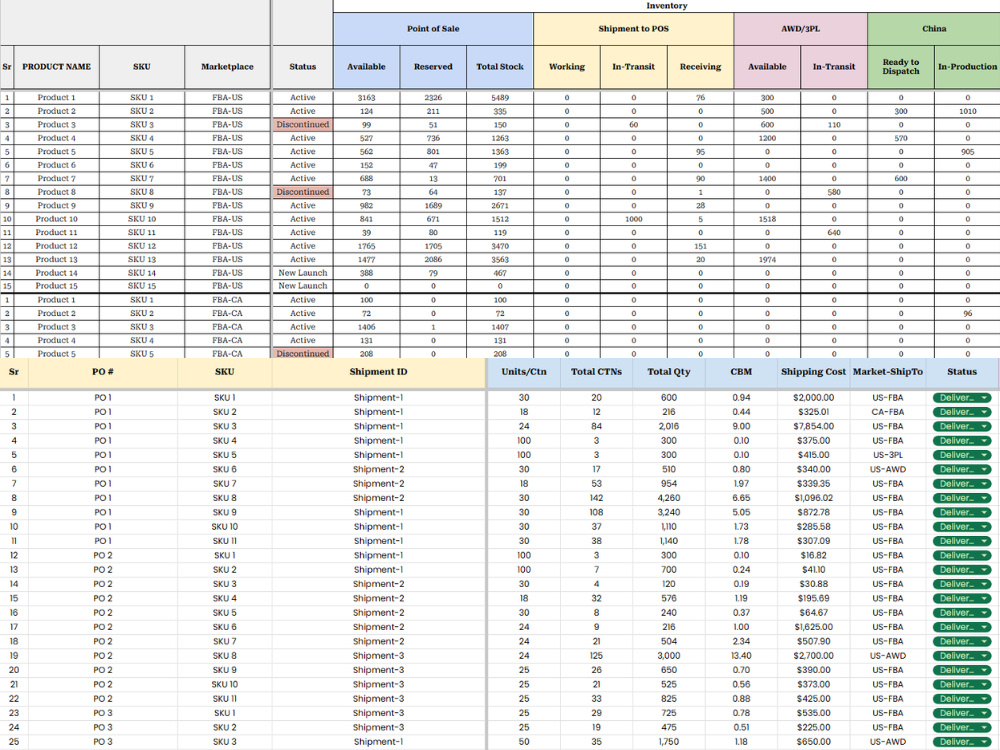Select the 'Marketplace' column header

[x=227, y=66]
